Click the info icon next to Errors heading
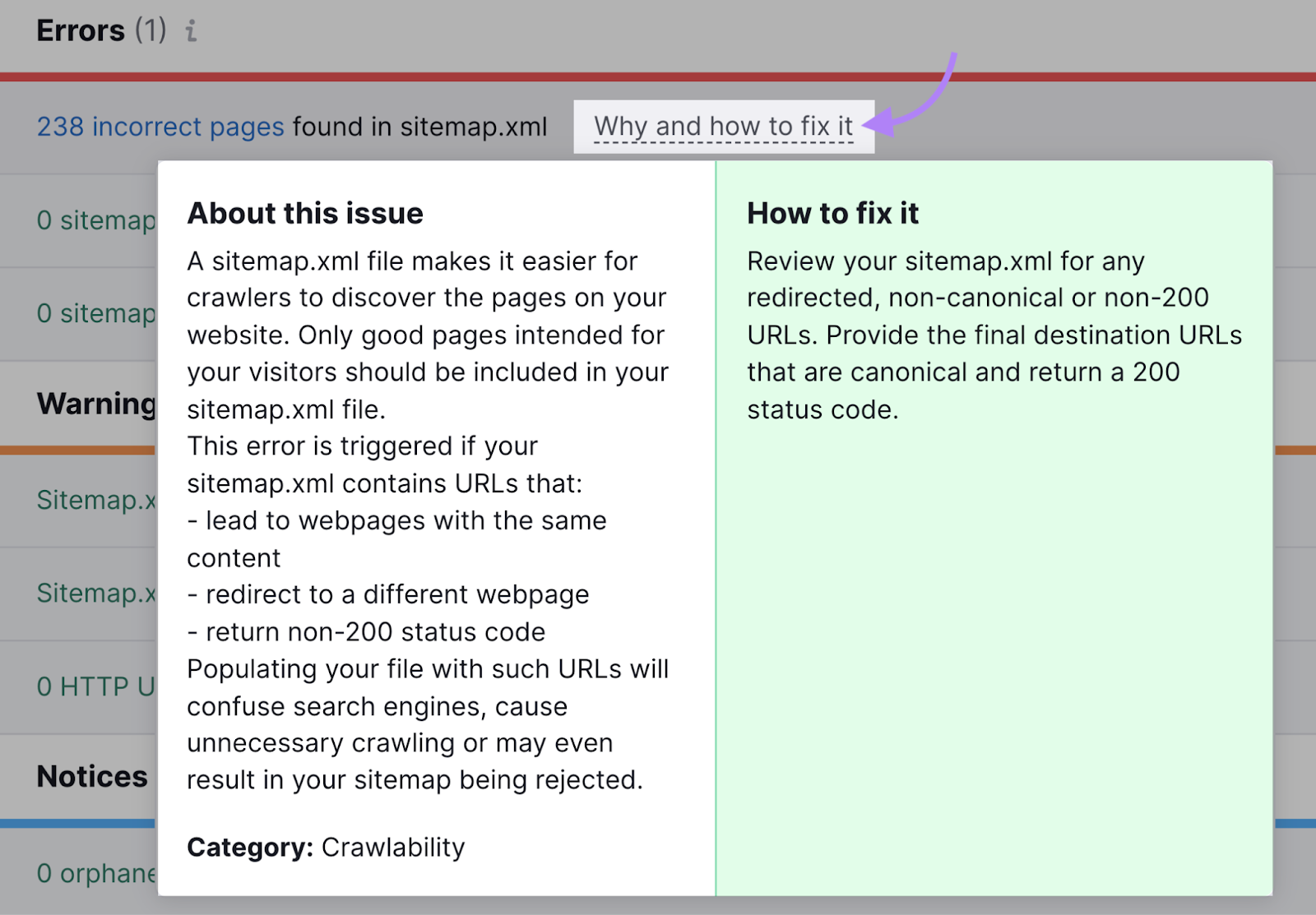This screenshot has width=1316, height=915. tap(192, 31)
